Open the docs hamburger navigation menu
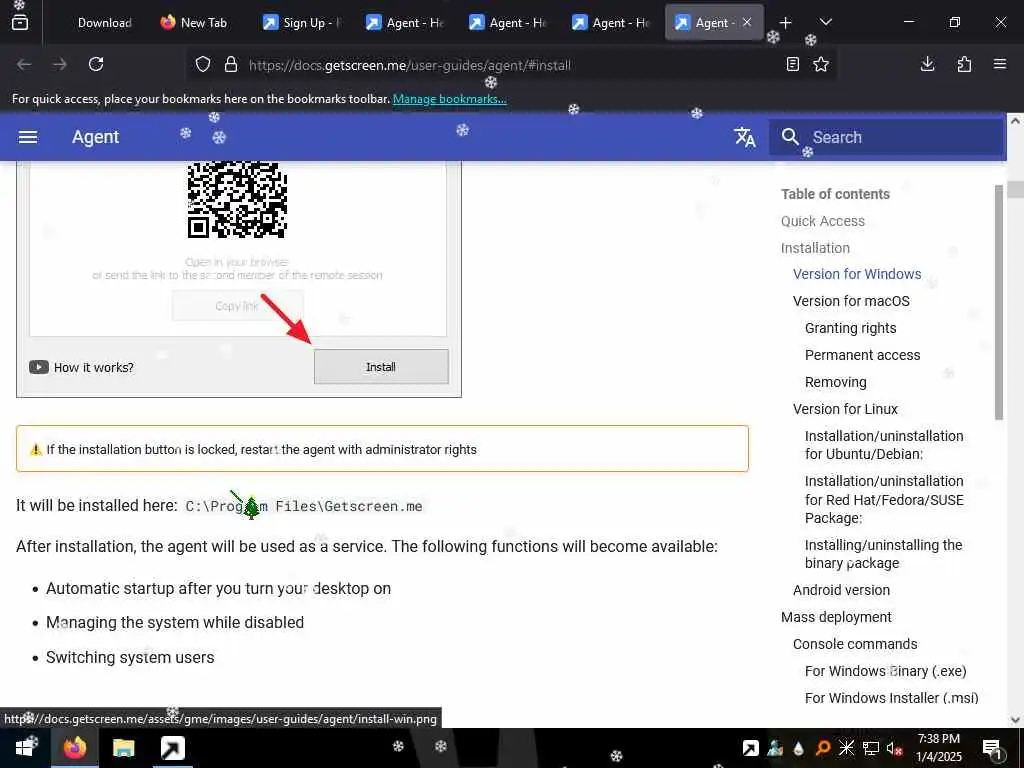This screenshot has height=768, width=1024. pyautogui.click(x=28, y=137)
